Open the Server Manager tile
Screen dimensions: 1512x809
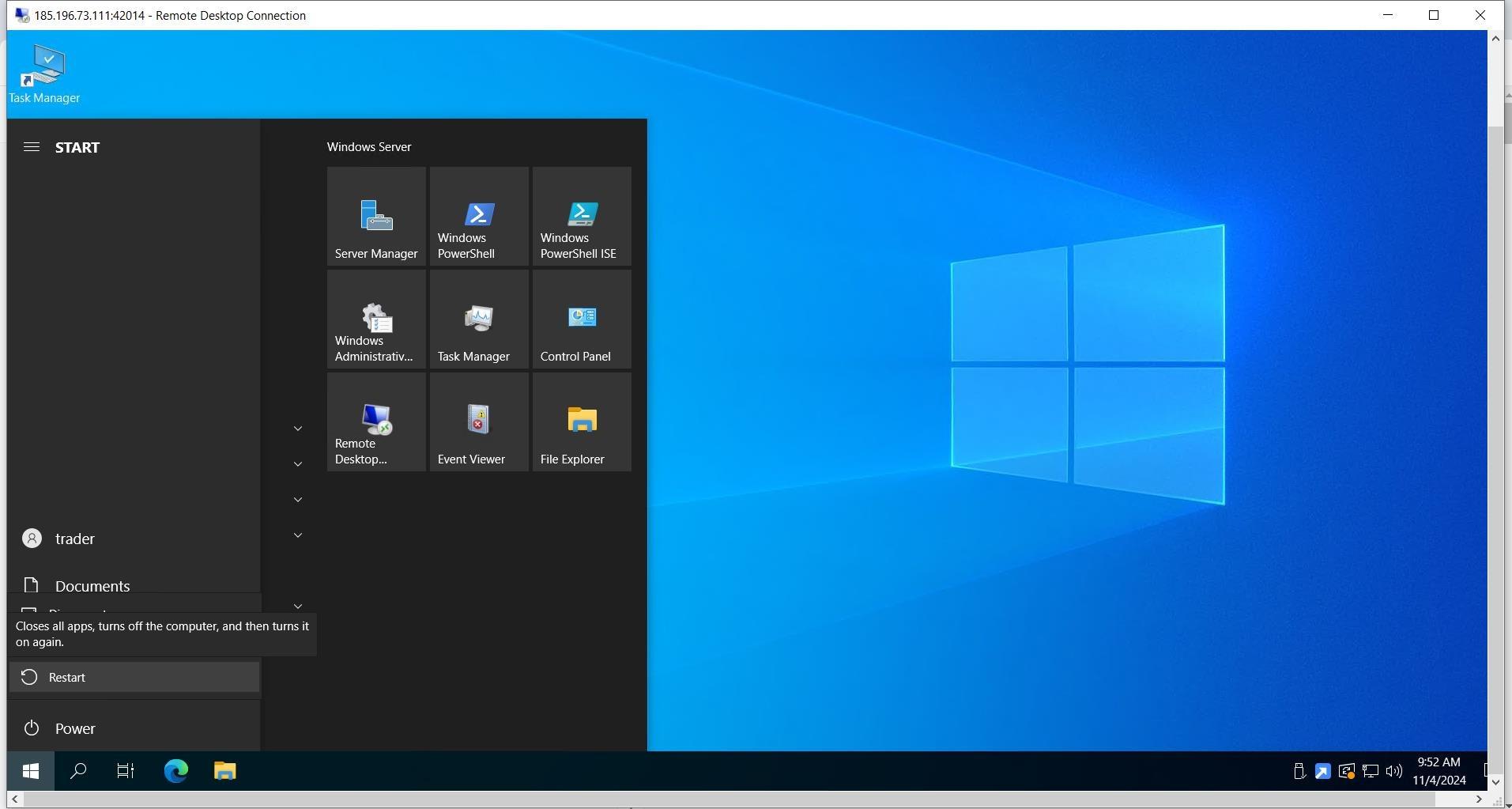pos(376,216)
